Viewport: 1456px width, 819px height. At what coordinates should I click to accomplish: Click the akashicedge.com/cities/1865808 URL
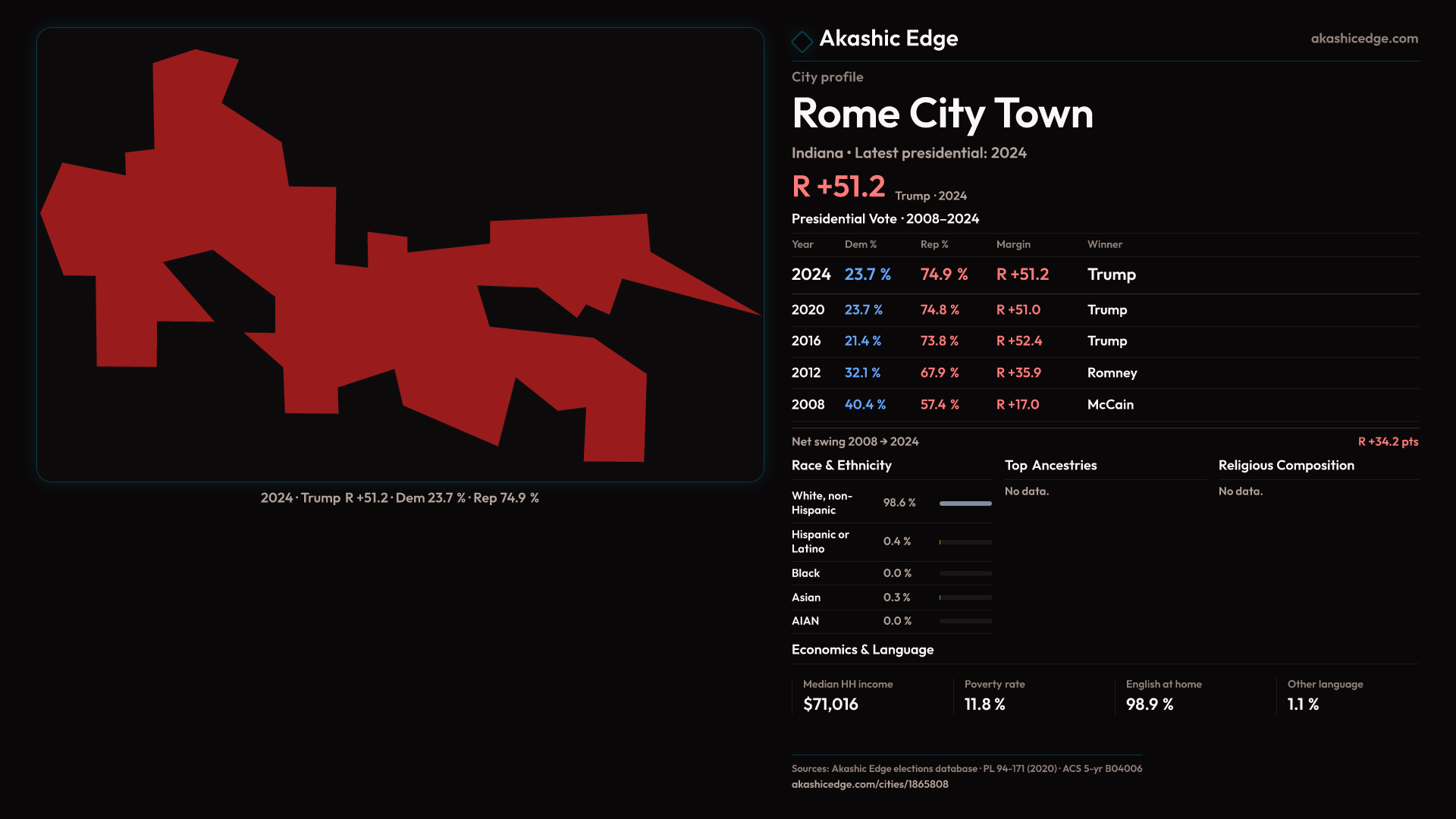(x=869, y=785)
